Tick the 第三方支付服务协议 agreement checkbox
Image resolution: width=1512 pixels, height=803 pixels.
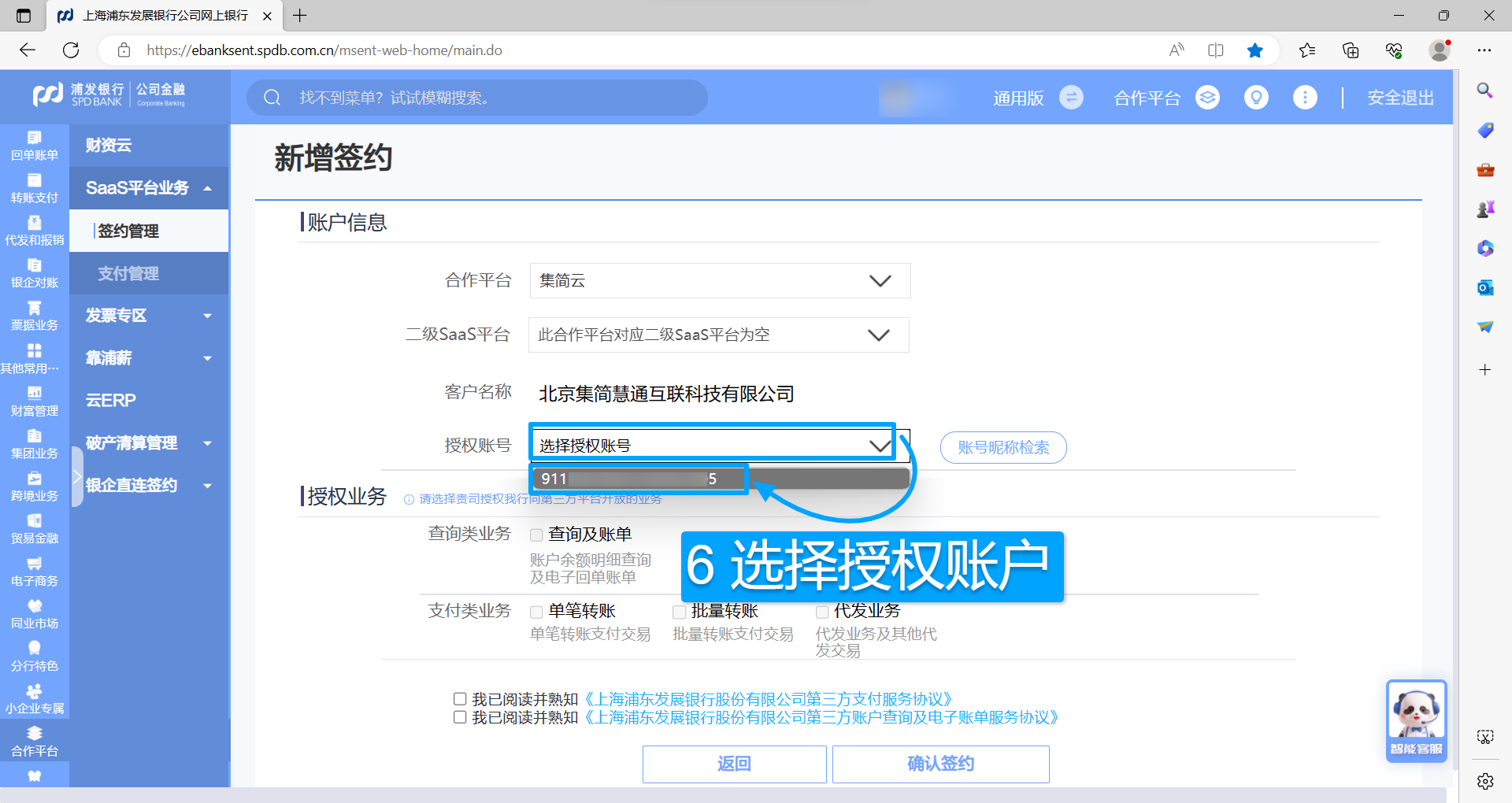(x=460, y=698)
